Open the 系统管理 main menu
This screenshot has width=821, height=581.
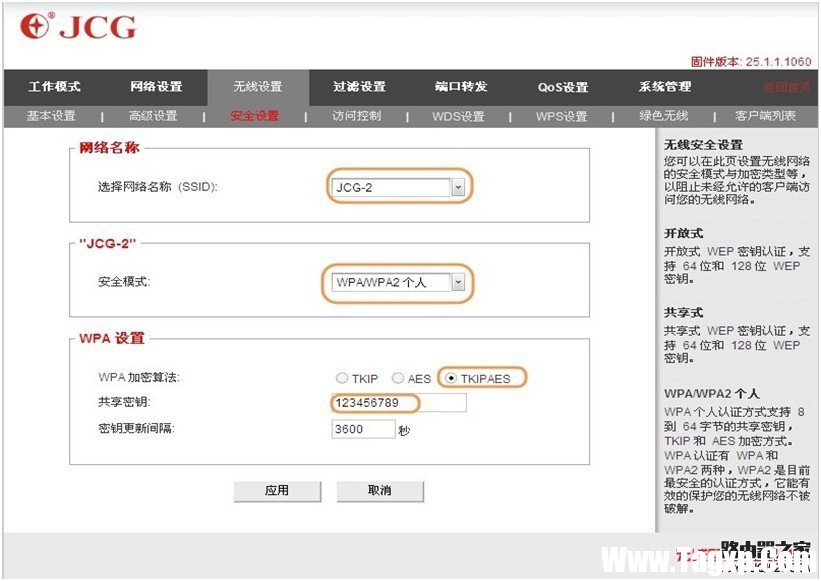[664, 86]
